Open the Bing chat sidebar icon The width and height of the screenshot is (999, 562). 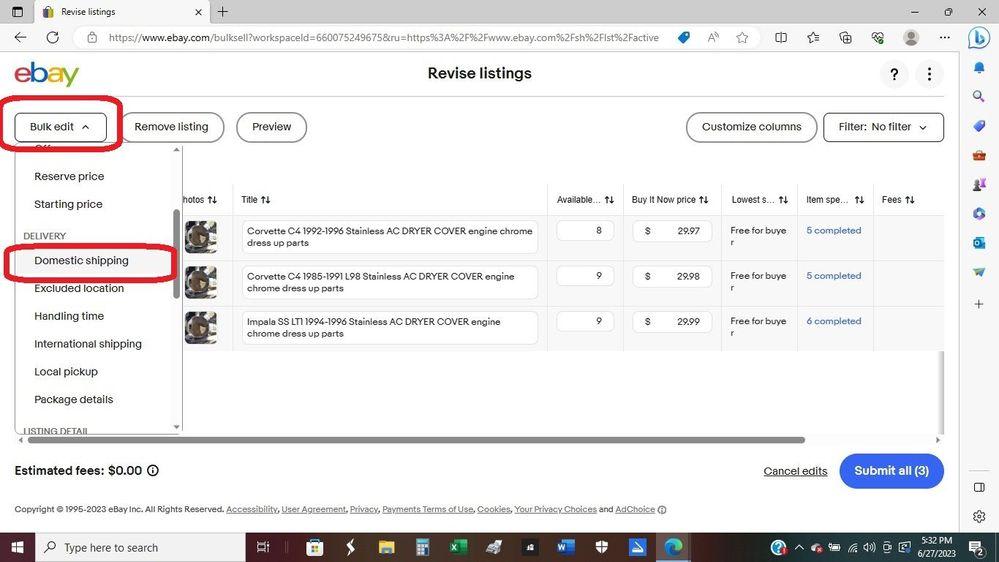pos(979,38)
